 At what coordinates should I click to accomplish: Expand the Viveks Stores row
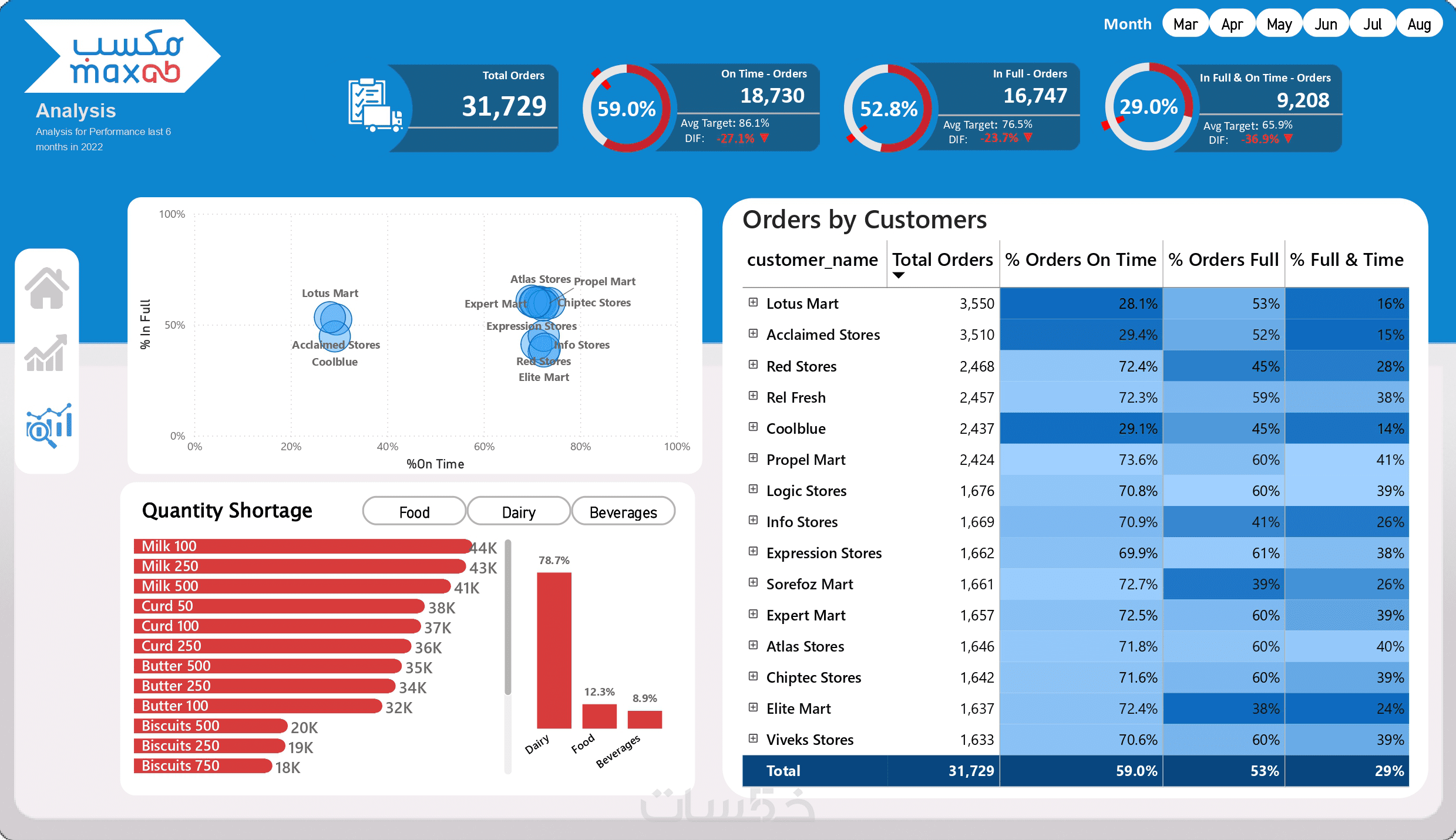click(x=753, y=738)
